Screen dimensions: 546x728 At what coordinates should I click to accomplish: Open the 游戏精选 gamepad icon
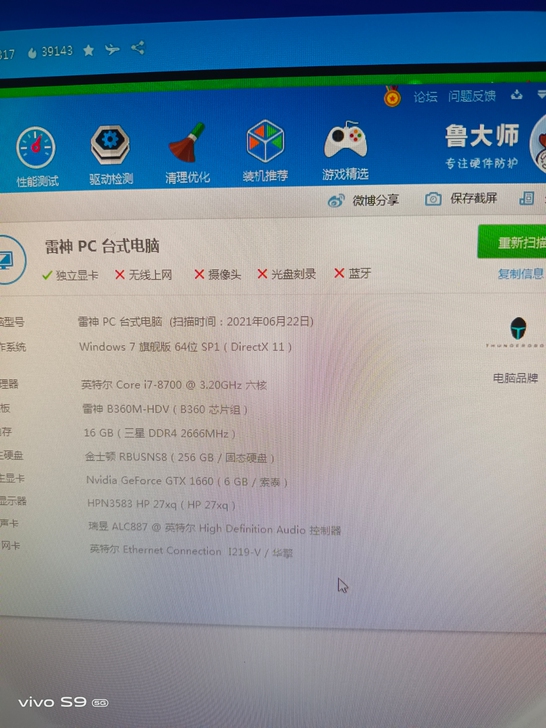[x=345, y=150]
